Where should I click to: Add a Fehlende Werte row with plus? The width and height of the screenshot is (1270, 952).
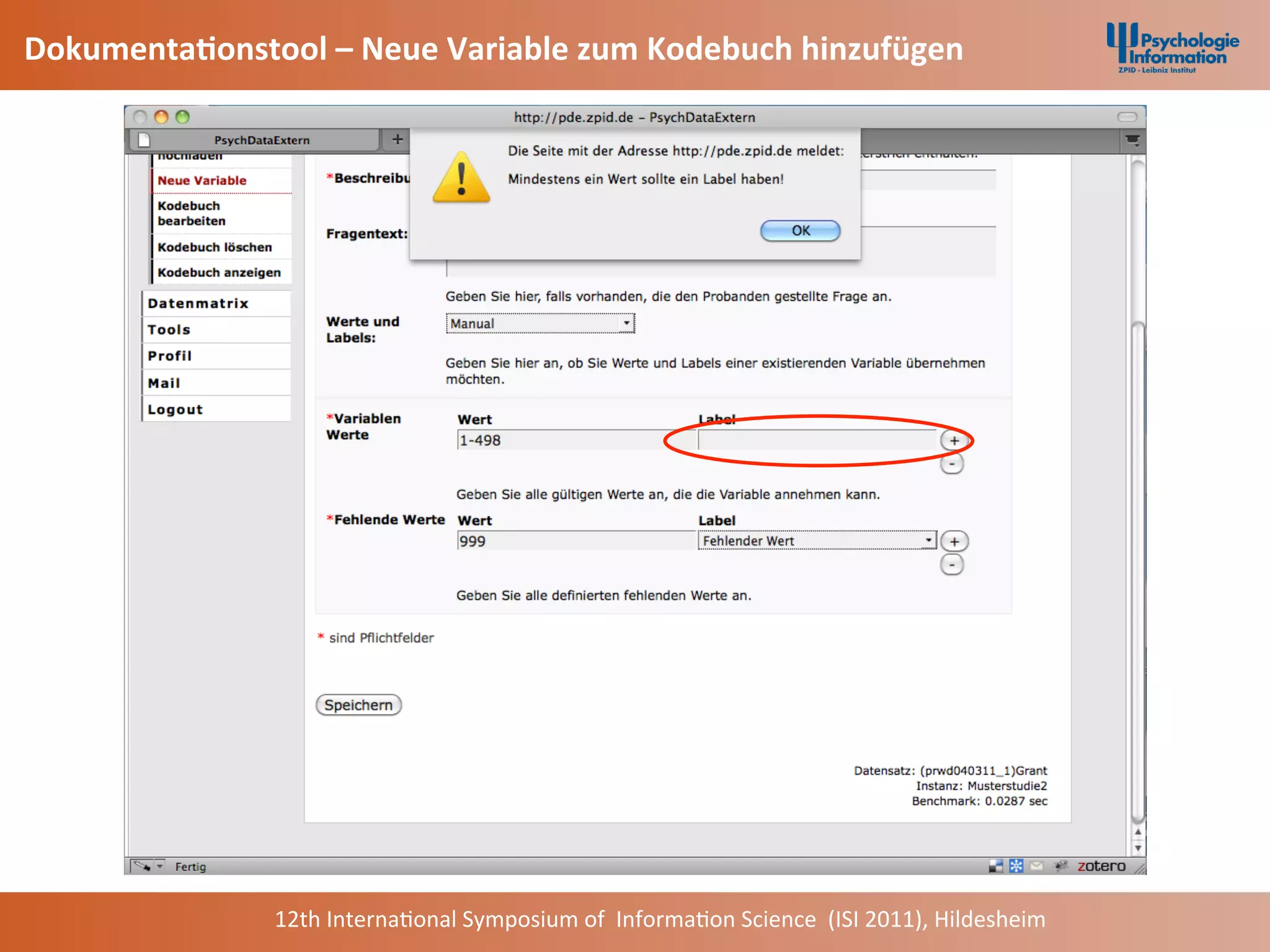pyautogui.click(x=954, y=542)
